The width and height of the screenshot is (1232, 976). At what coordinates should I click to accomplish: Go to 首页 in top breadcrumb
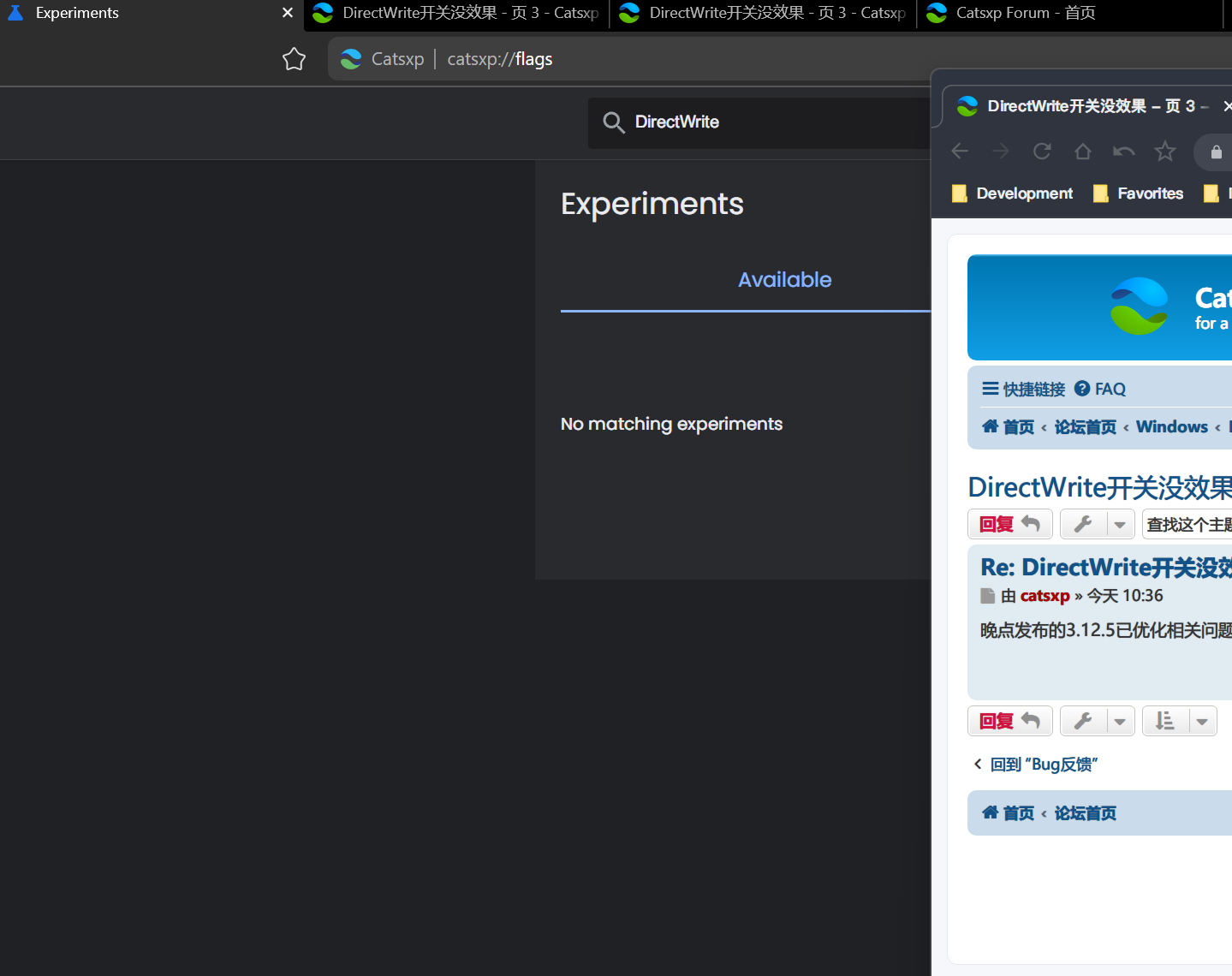[x=1008, y=427]
